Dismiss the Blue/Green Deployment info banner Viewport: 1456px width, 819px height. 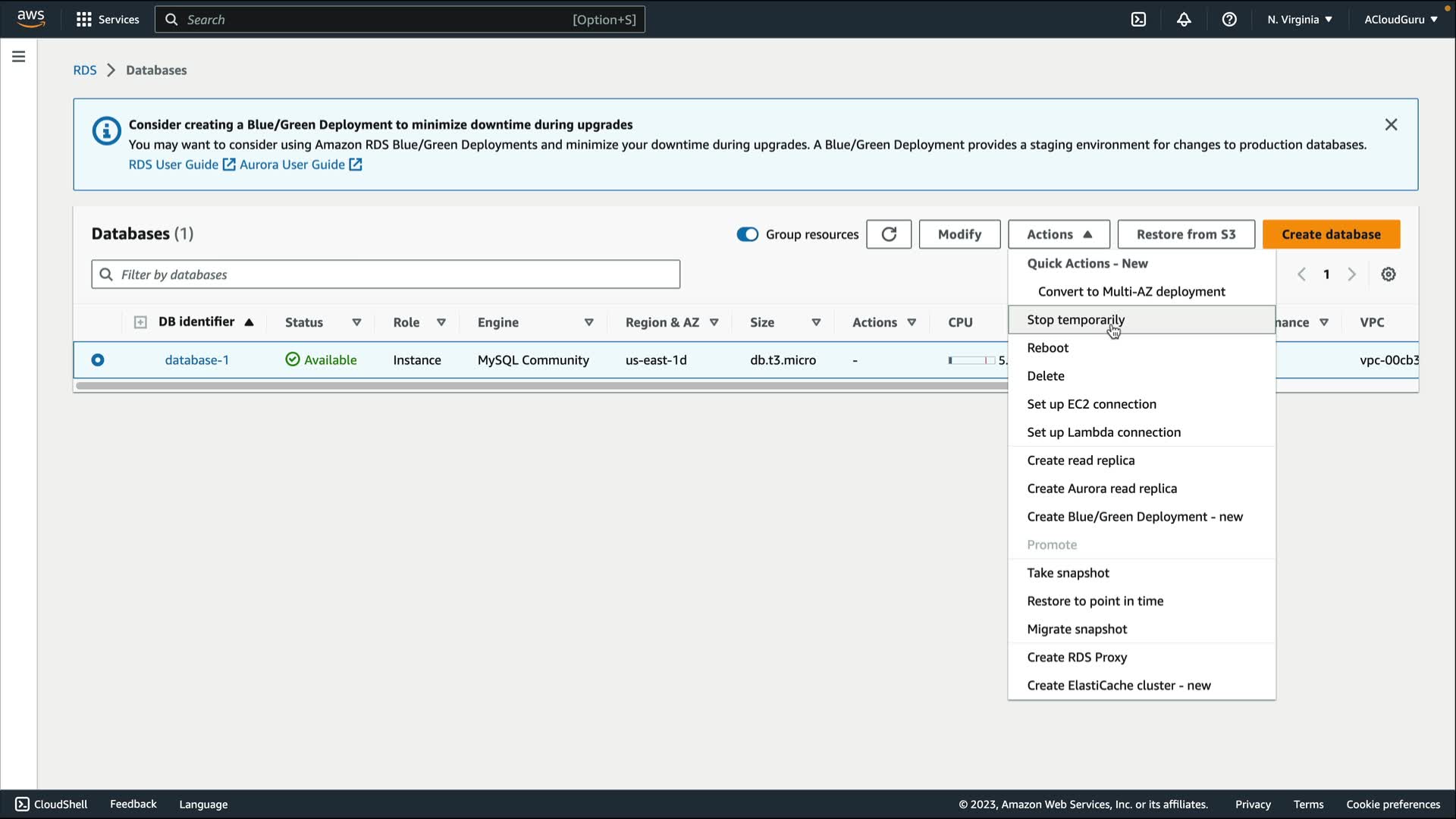coord(1391,124)
